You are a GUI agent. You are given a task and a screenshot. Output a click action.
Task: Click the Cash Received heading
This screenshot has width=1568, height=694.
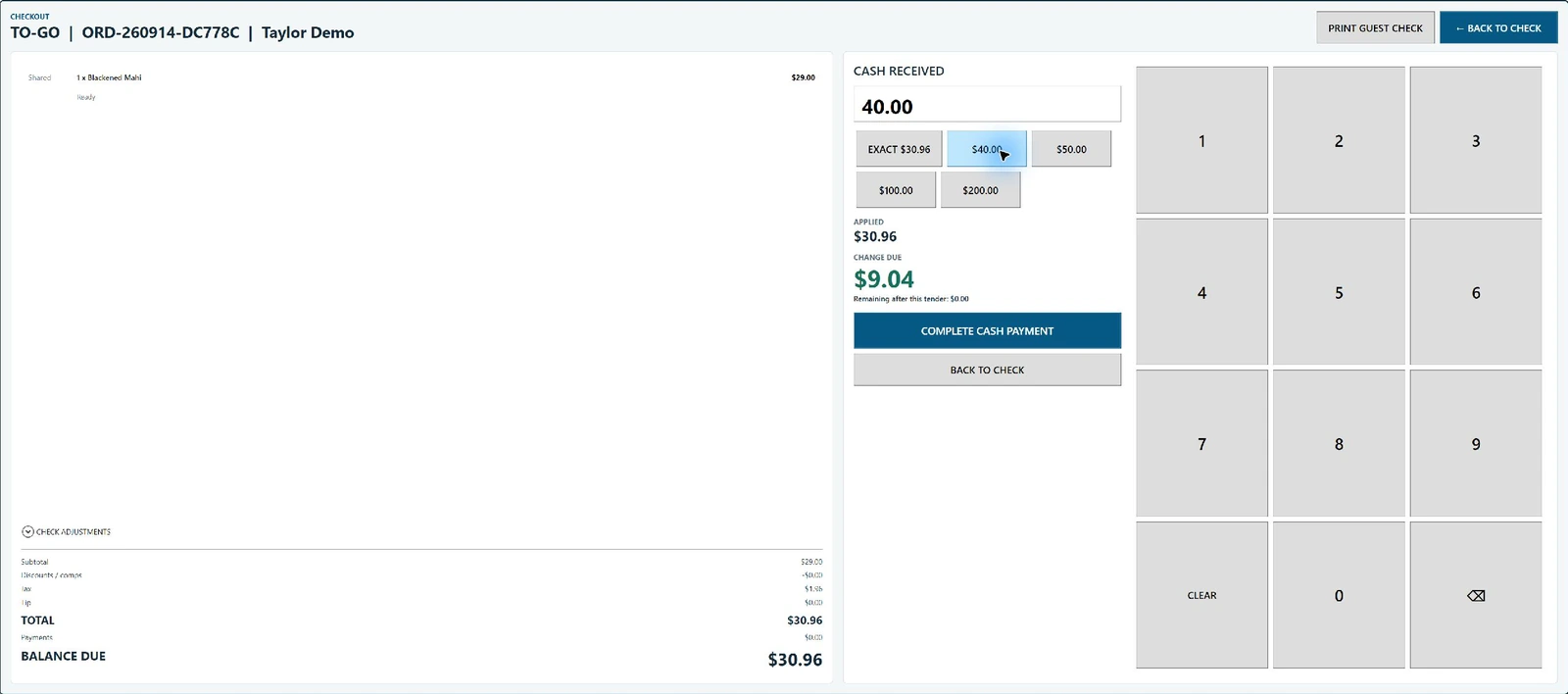899,71
